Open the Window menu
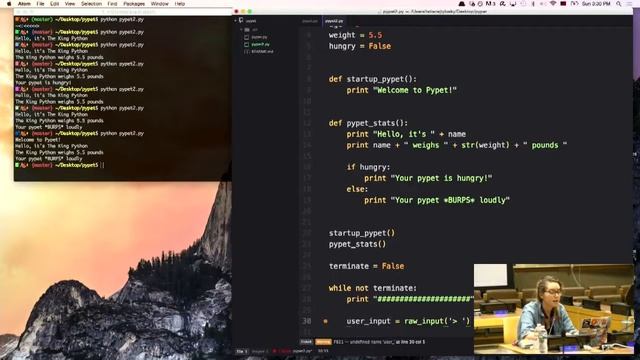This screenshot has height=360, width=640. (160, 4)
